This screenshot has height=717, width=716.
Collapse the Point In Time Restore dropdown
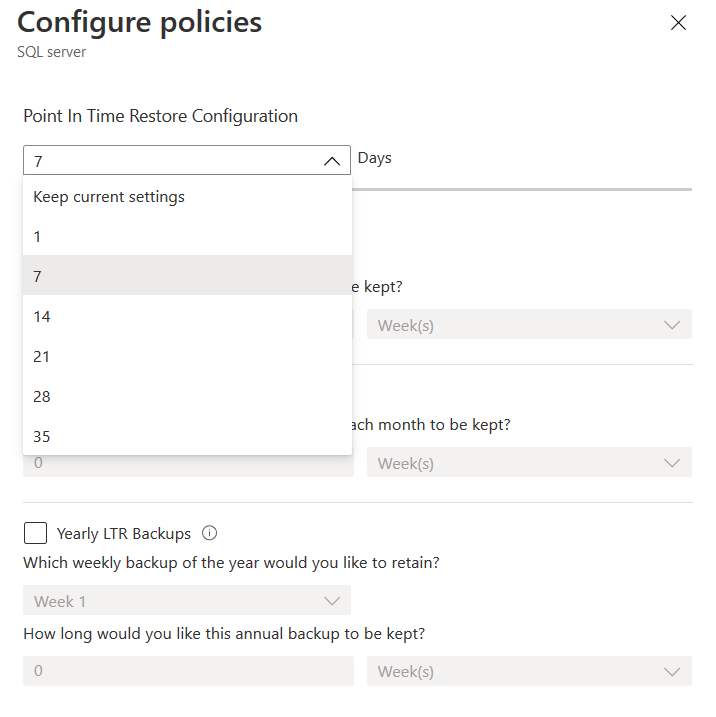point(186,160)
